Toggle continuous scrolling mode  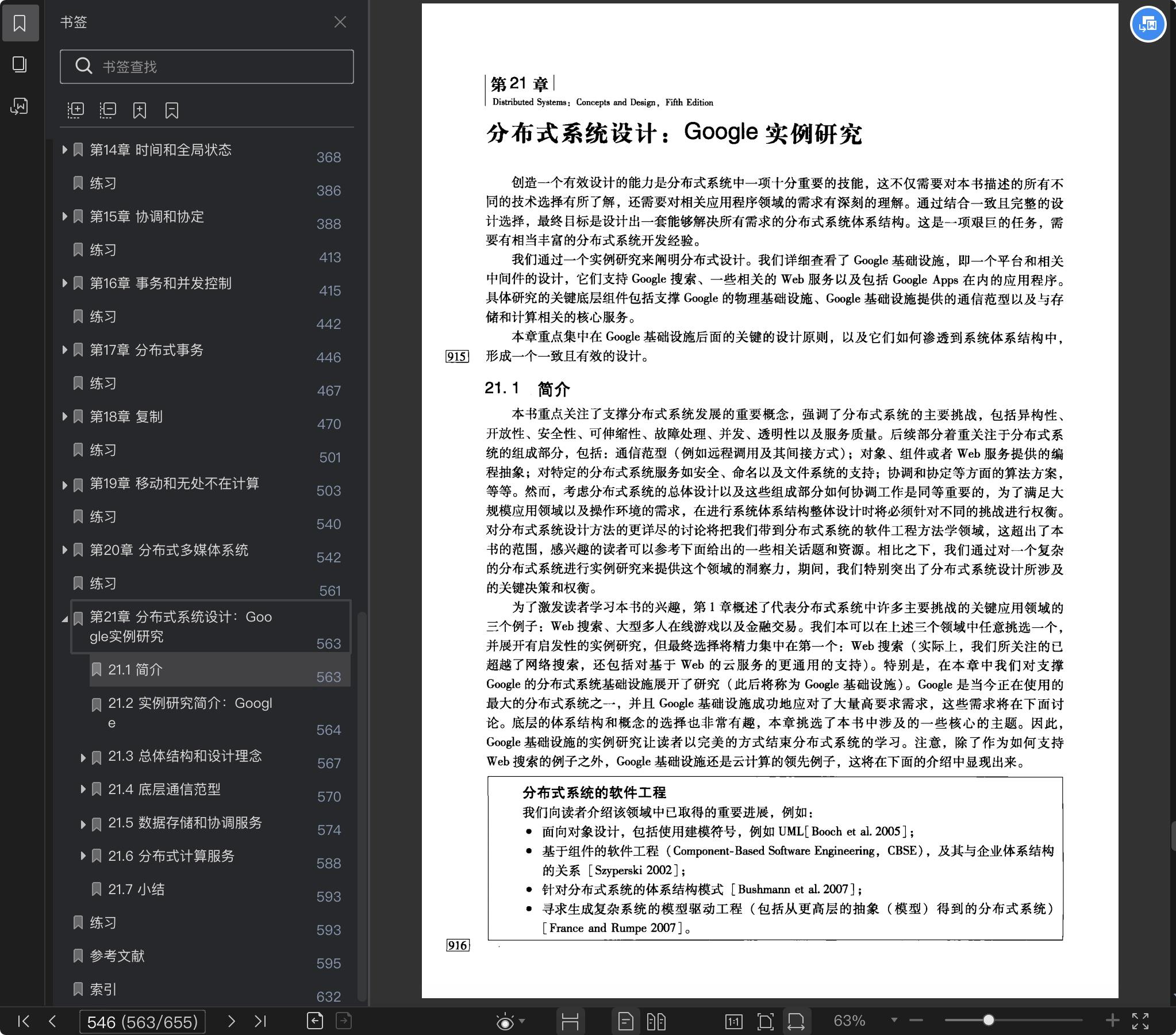click(x=570, y=1021)
